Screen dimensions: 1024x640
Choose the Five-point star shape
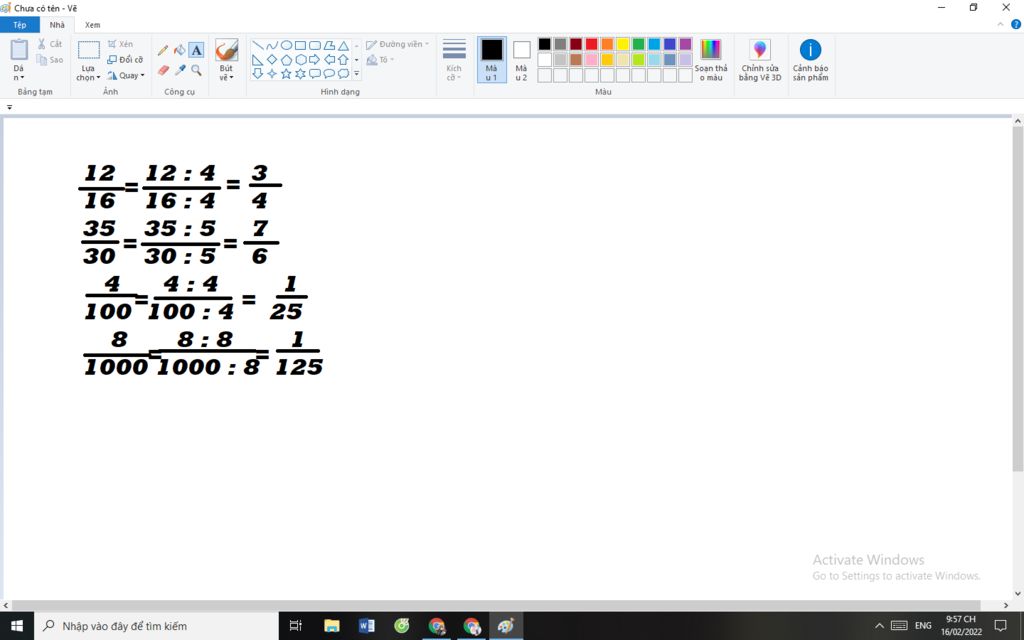tap(286, 74)
